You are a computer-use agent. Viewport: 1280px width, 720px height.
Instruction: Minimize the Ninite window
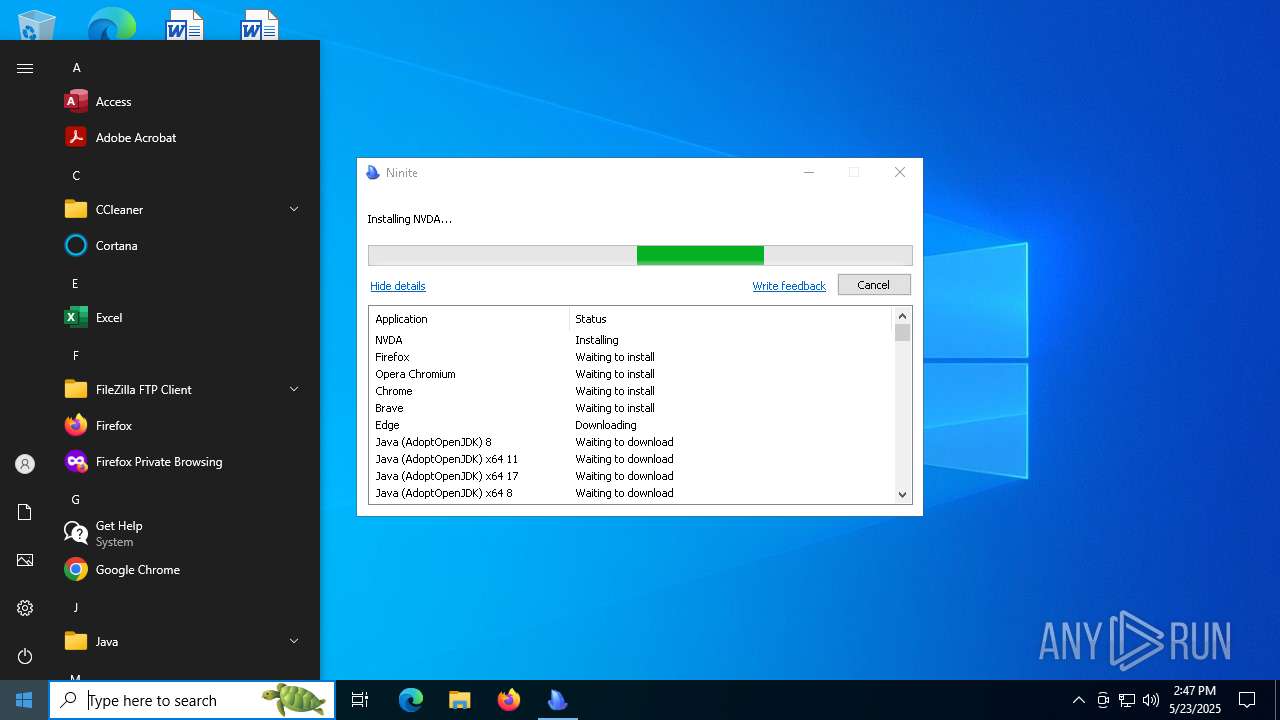809,172
